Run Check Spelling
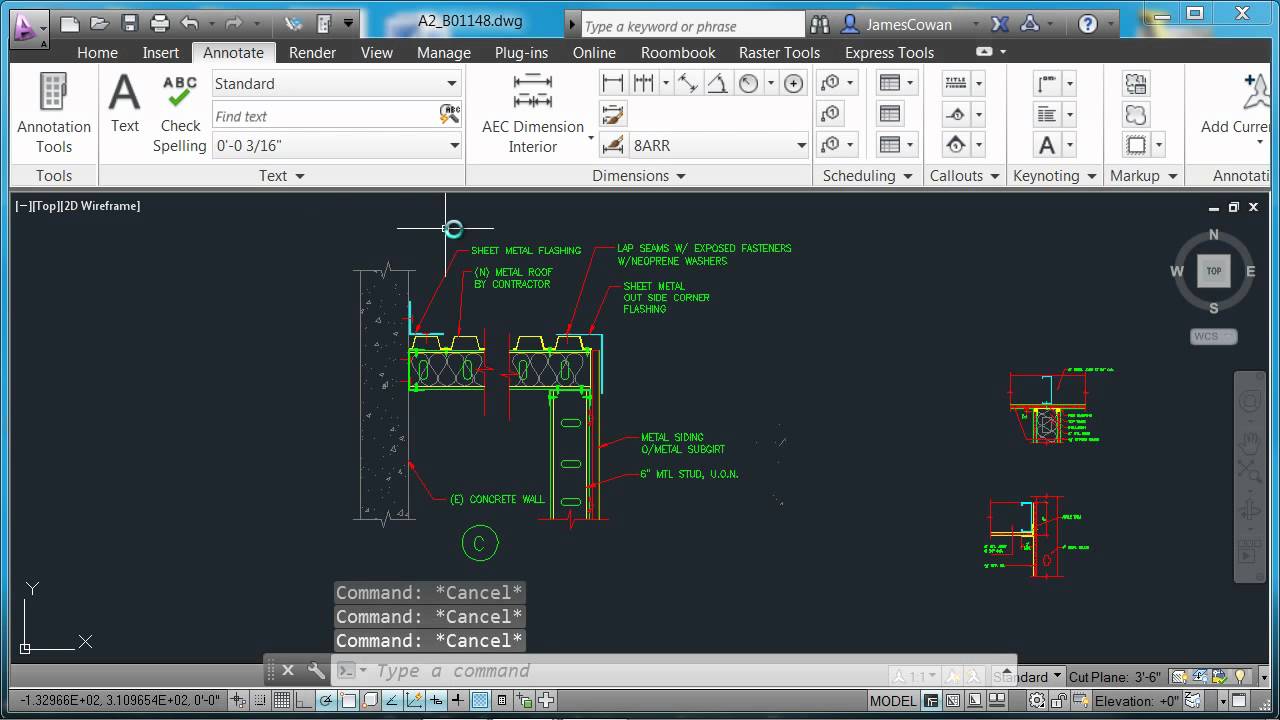The height and width of the screenshot is (720, 1280). 180,112
